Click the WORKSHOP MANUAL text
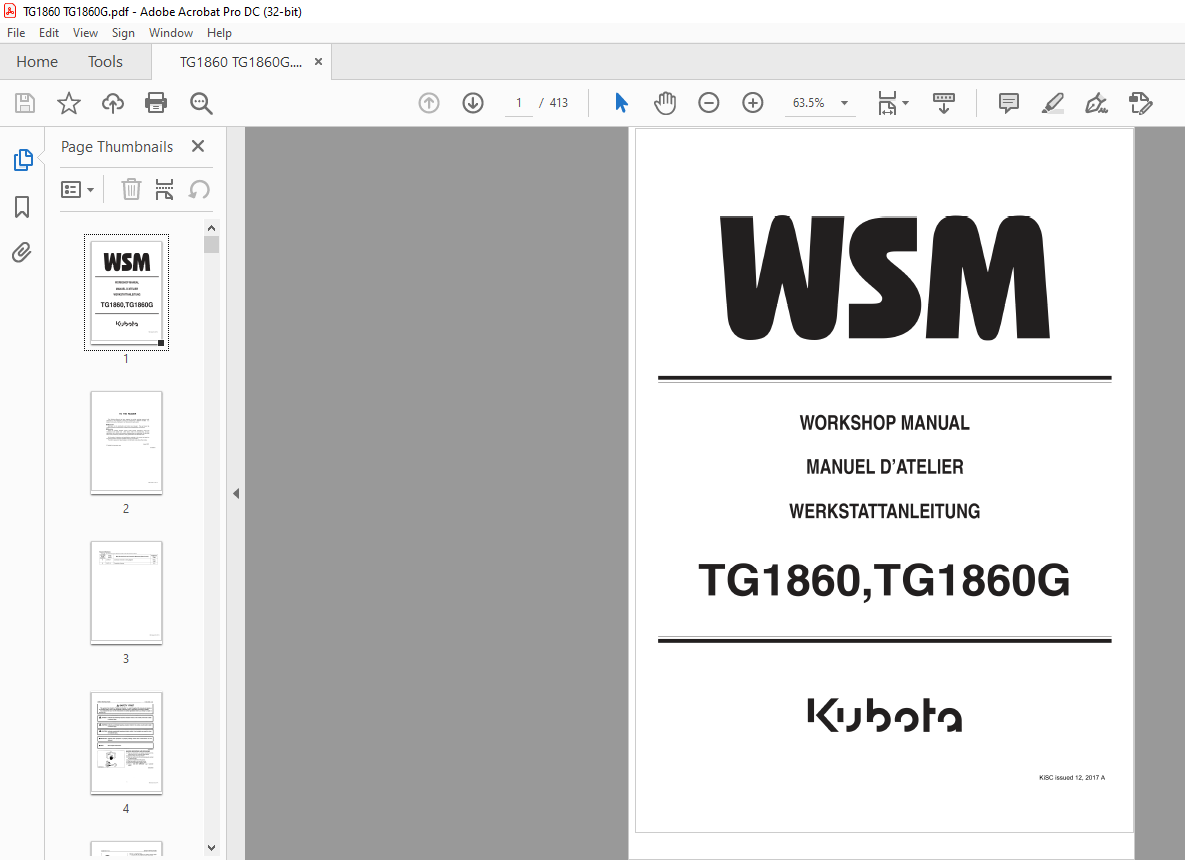 884,423
